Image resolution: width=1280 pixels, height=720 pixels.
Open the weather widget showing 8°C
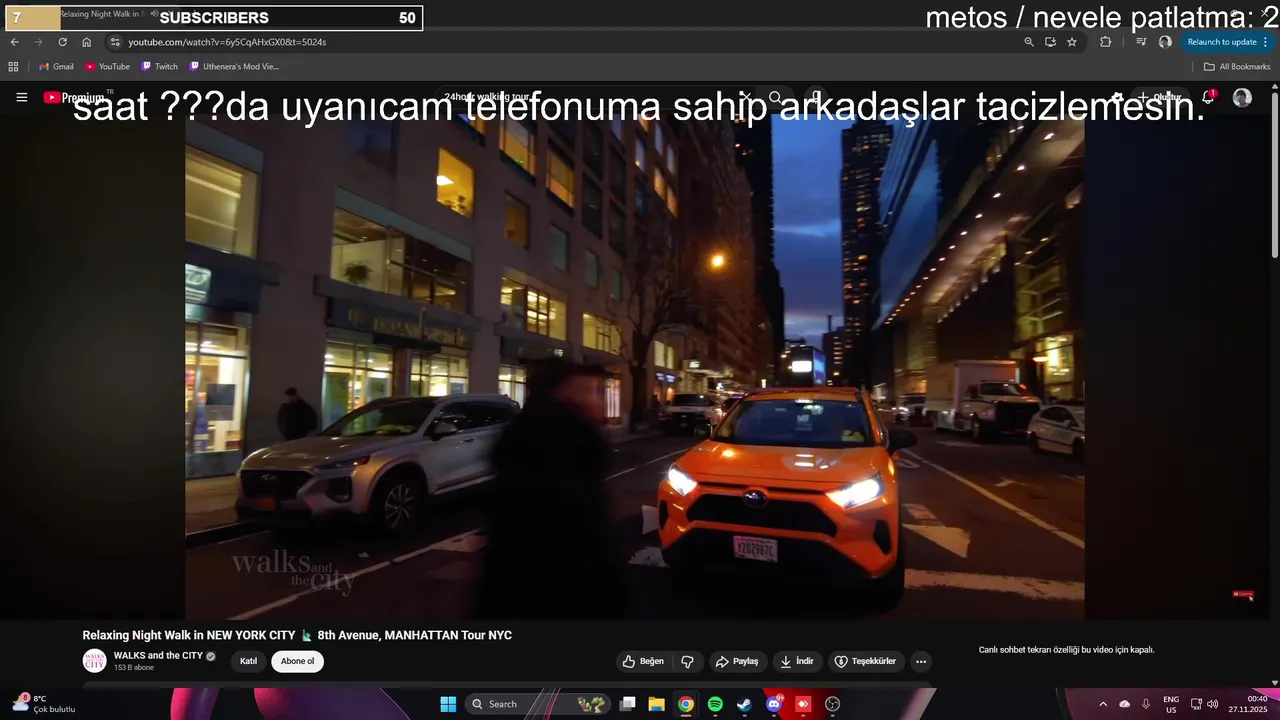[x=45, y=704]
